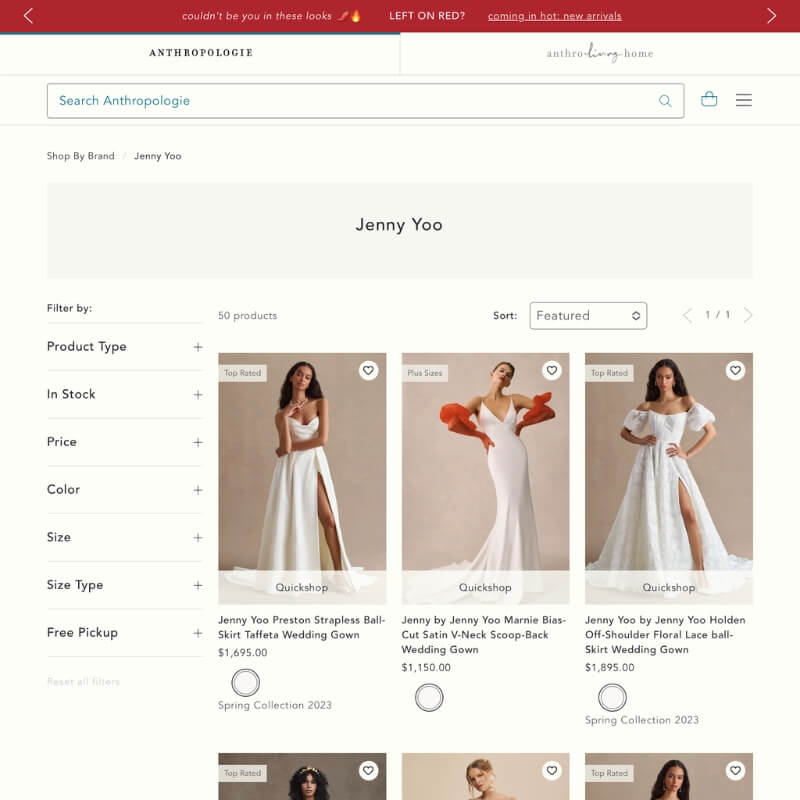Screen dimensions: 800x800
Task: Select white swatch for Holden gown
Action: point(612,697)
